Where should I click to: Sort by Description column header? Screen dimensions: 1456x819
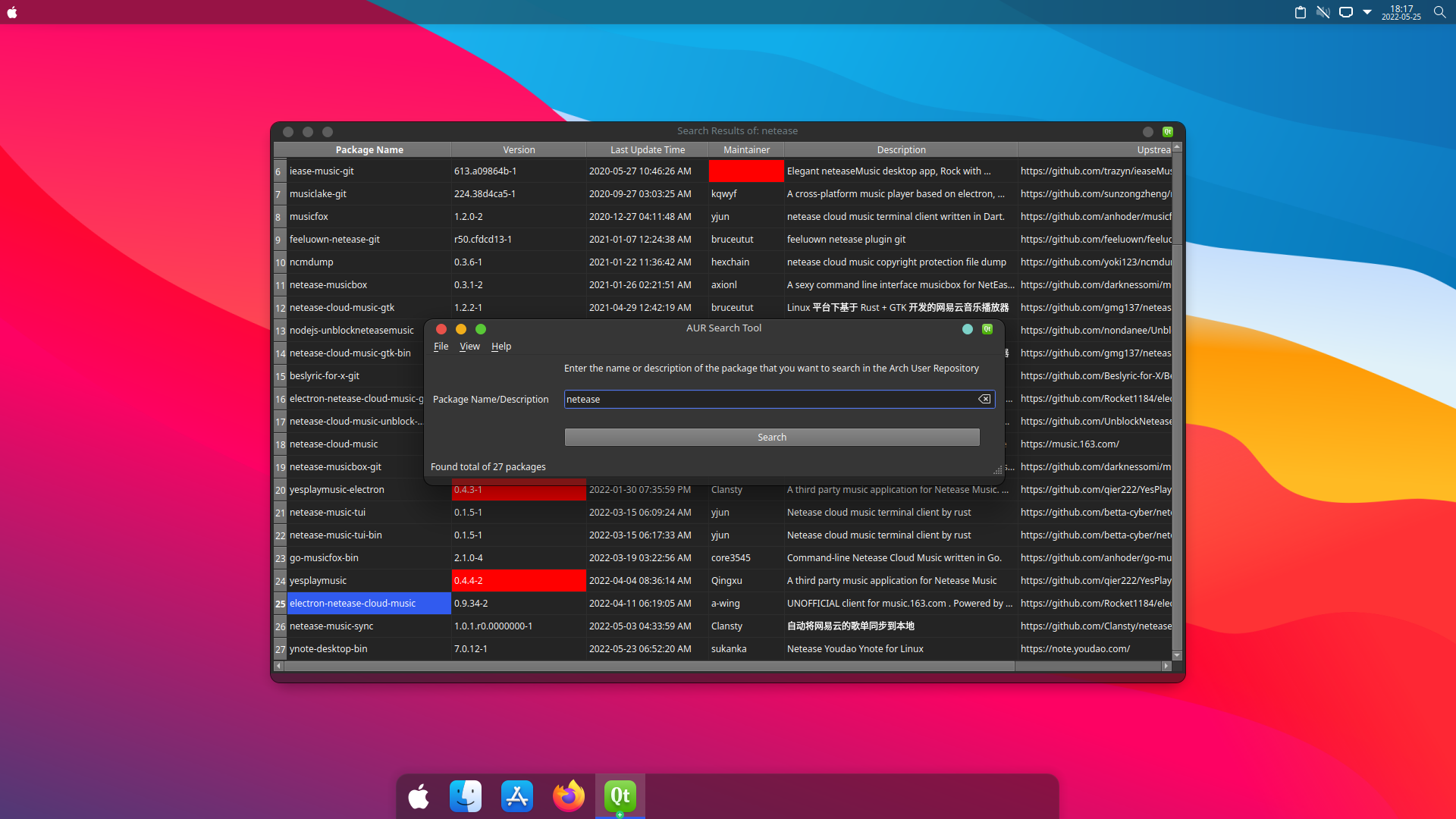point(901,150)
